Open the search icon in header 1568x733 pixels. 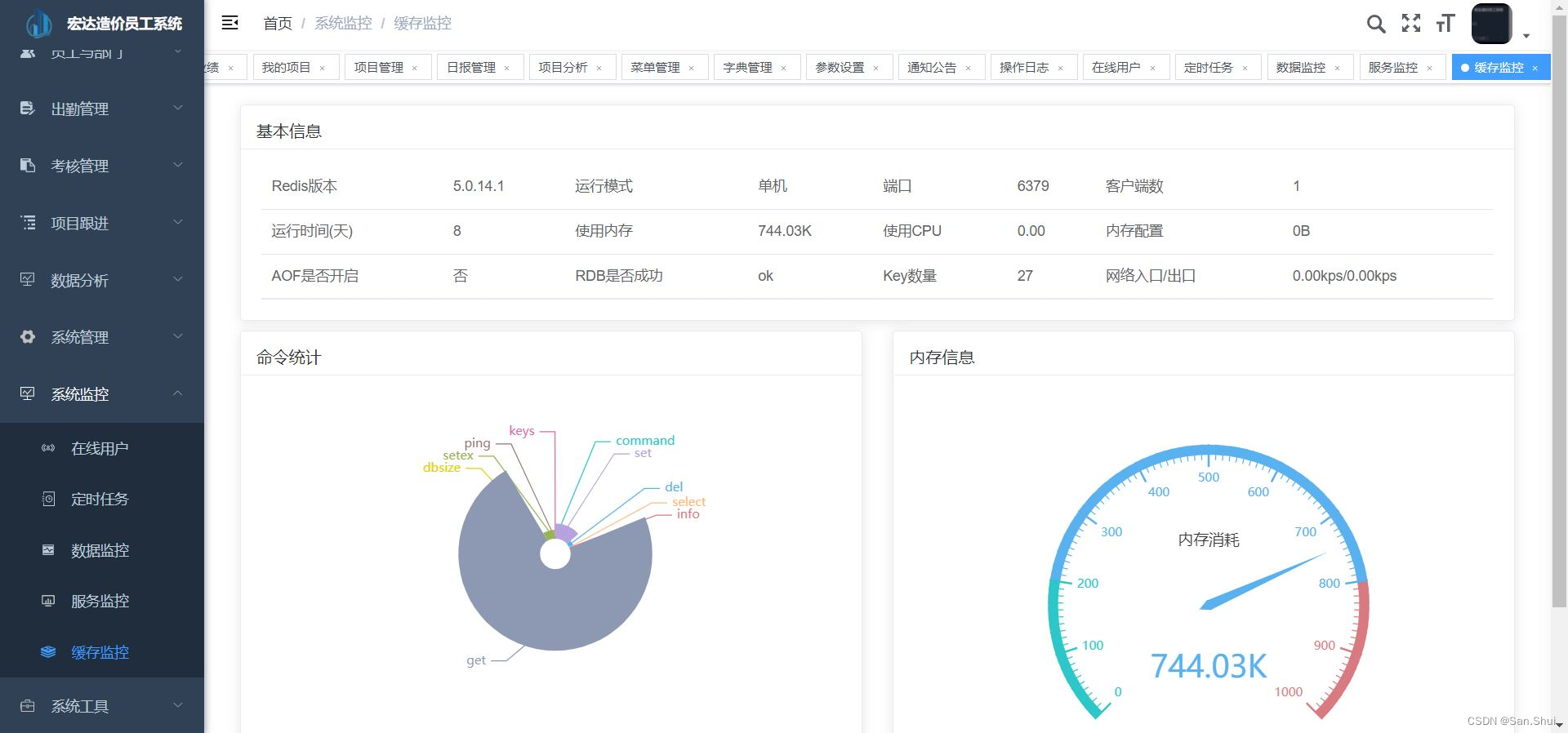[x=1376, y=24]
